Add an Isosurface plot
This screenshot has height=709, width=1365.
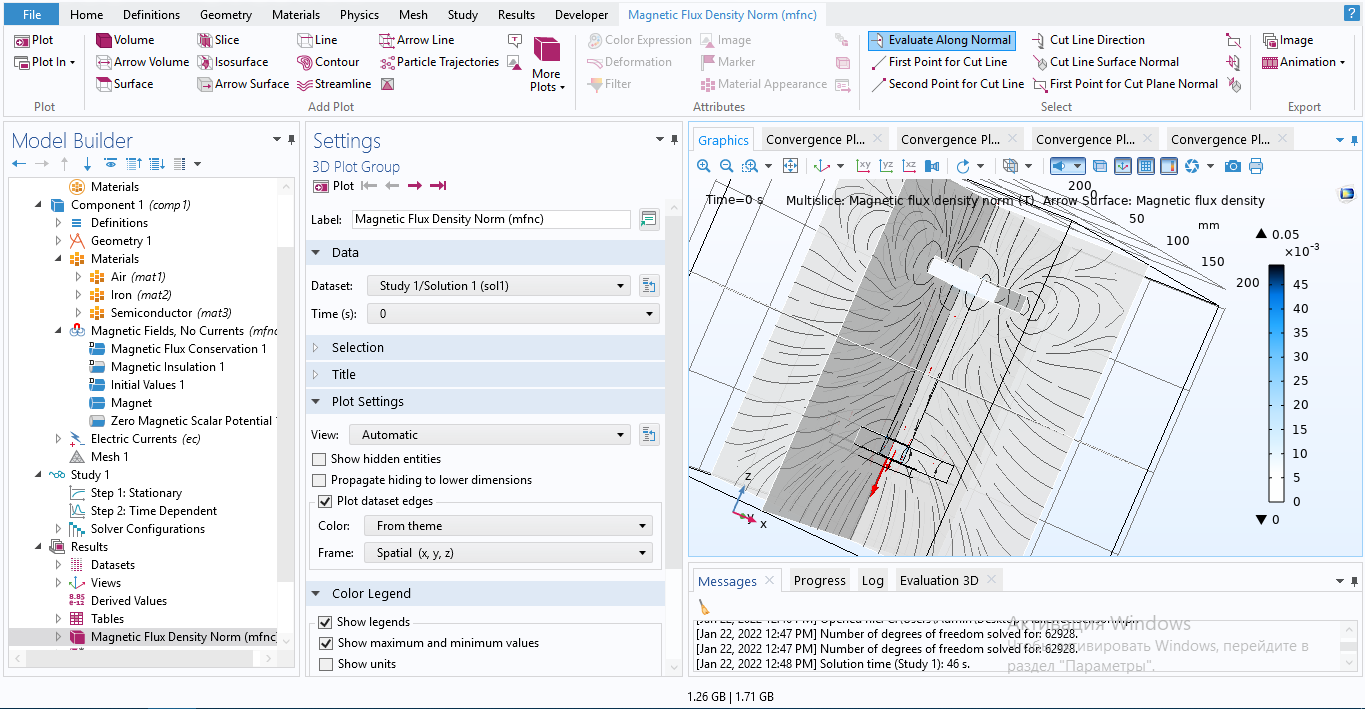click(231, 62)
